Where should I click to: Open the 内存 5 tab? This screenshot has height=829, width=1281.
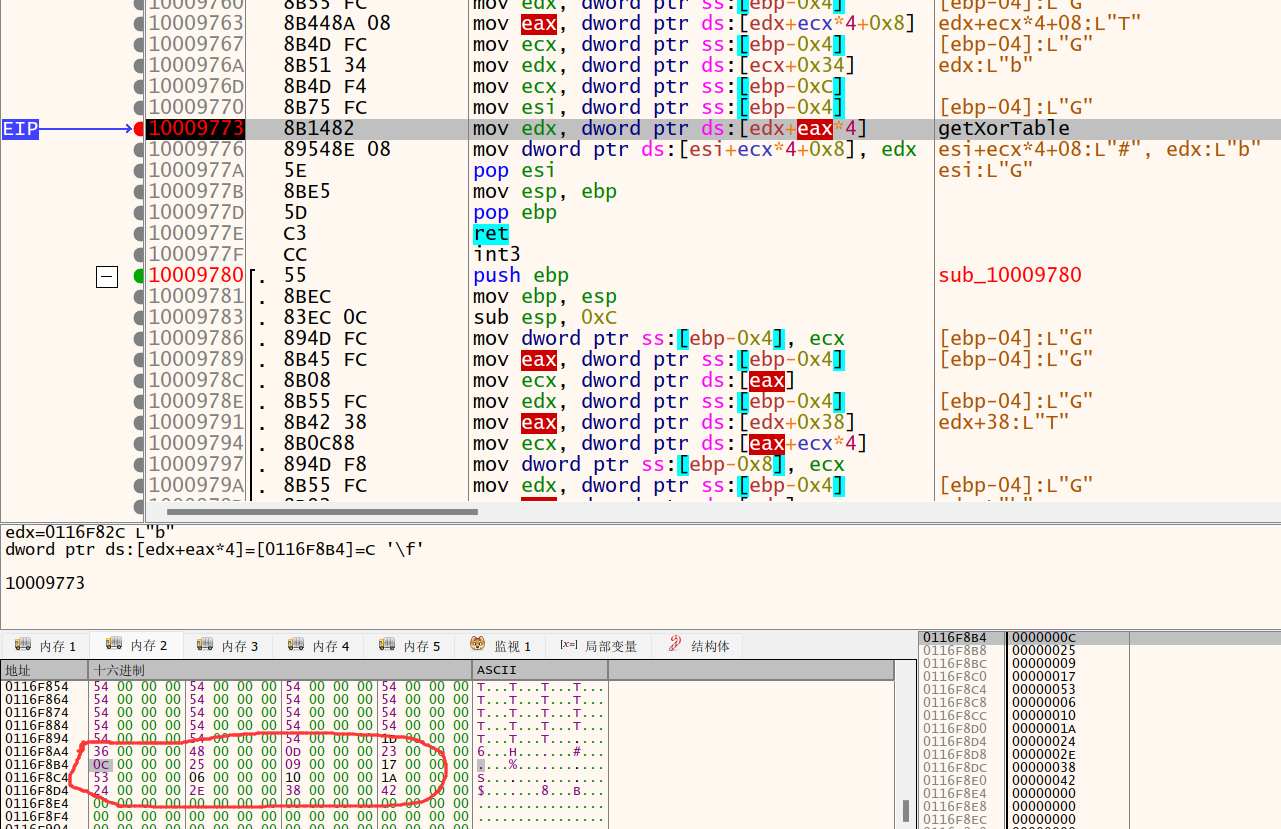coord(410,646)
